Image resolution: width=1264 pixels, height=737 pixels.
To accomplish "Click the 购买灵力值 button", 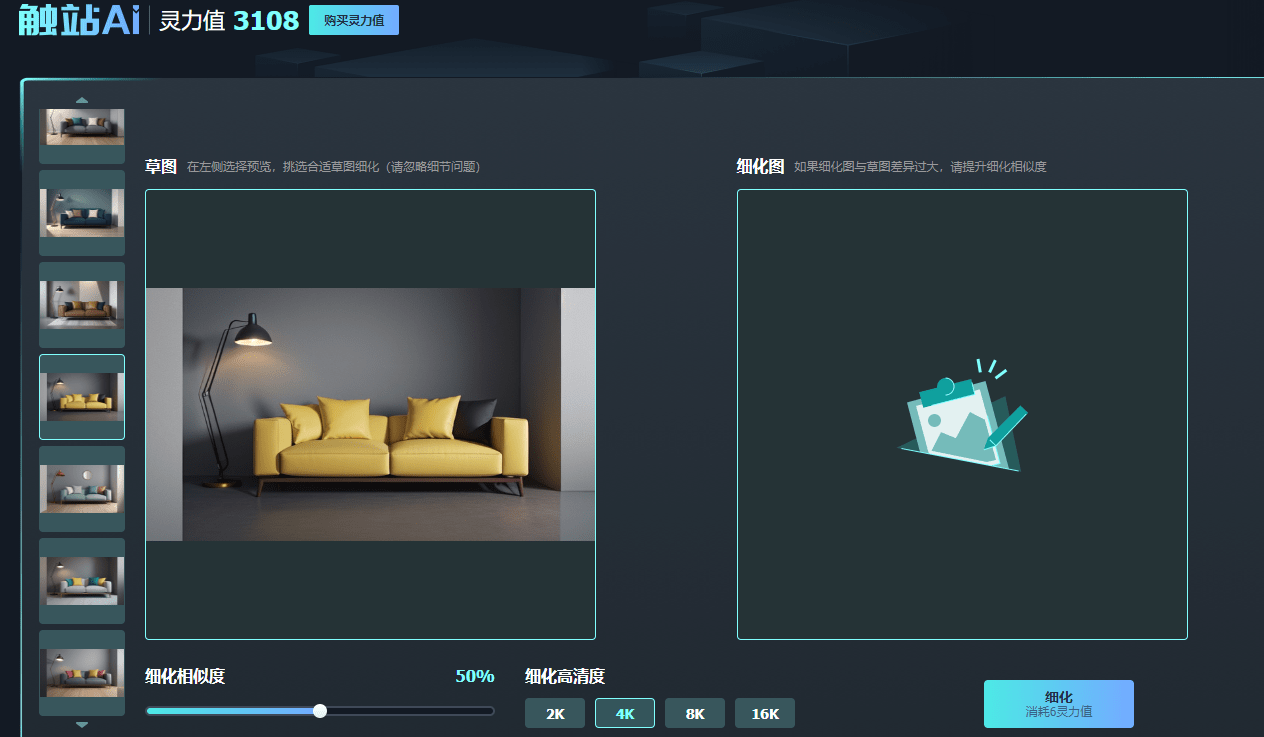I will (x=354, y=20).
